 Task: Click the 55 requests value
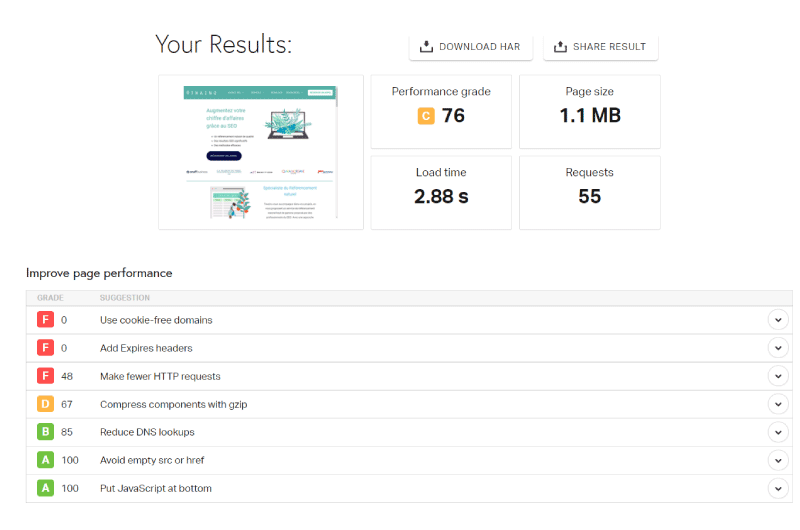point(590,196)
